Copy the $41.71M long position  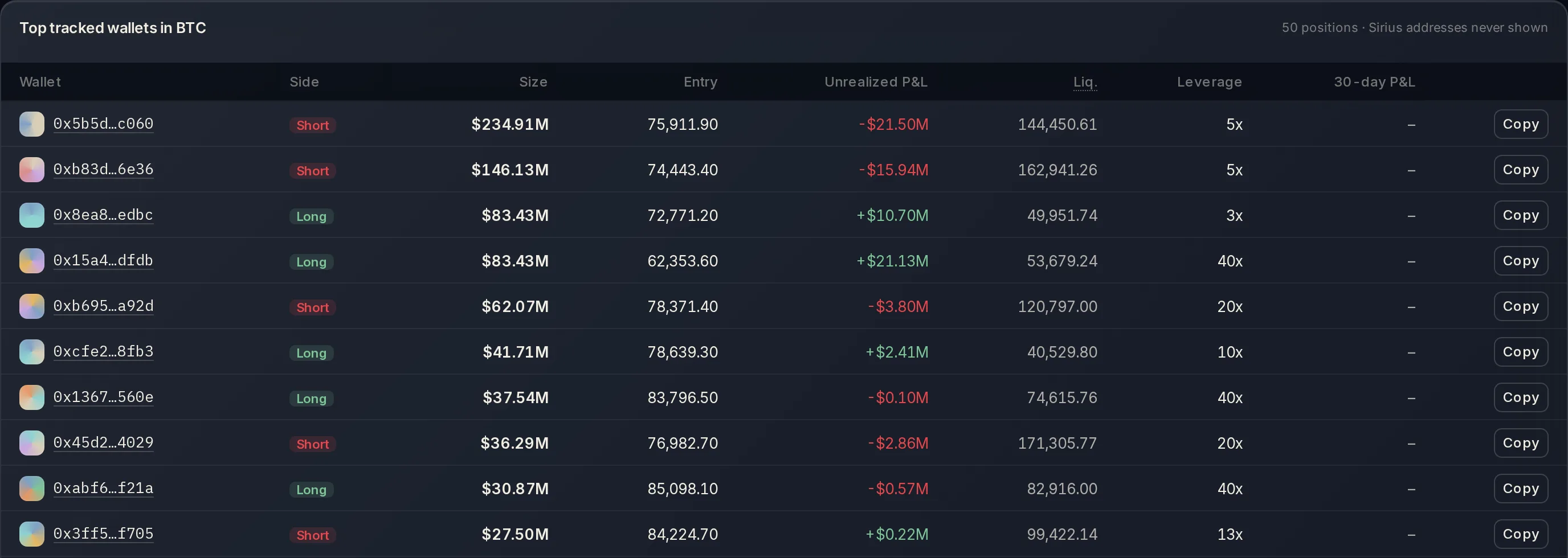[1521, 352]
